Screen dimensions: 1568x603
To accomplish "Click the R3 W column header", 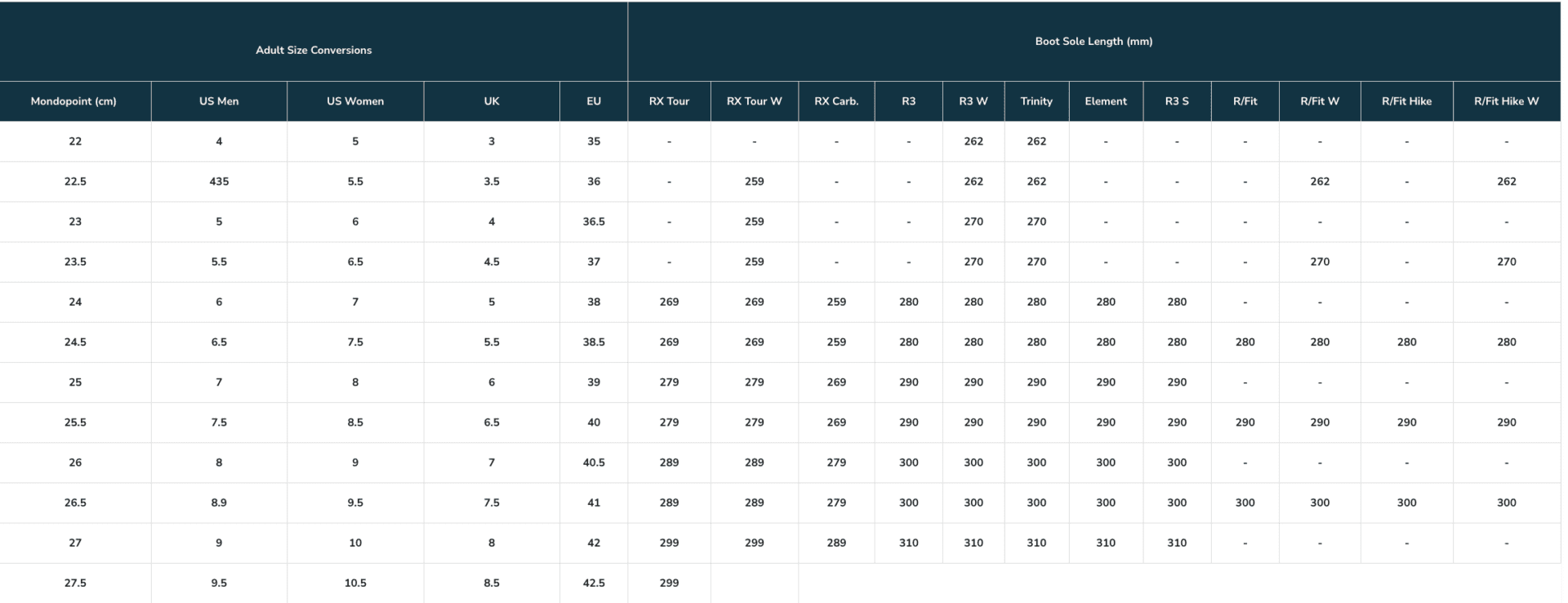I will pyautogui.click(x=973, y=101).
